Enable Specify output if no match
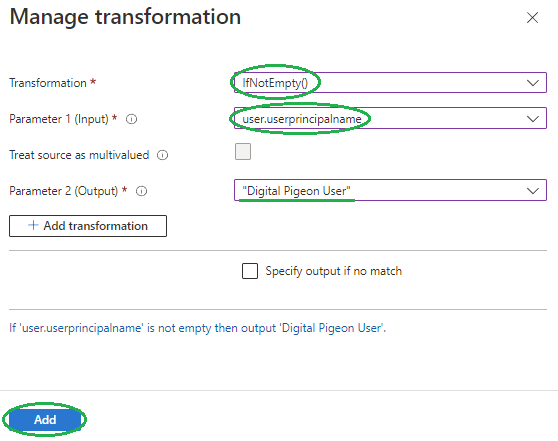Viewport: 558px width, 441px height. tap(250, 271)
